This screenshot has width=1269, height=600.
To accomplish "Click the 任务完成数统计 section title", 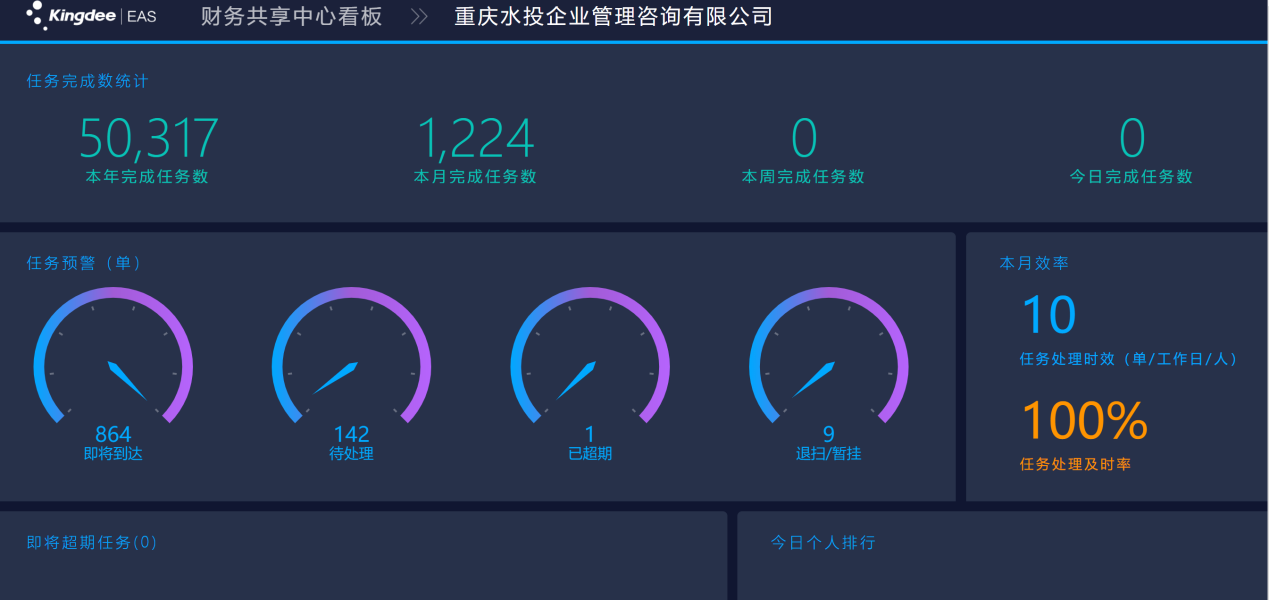I will tap(87, 82).
